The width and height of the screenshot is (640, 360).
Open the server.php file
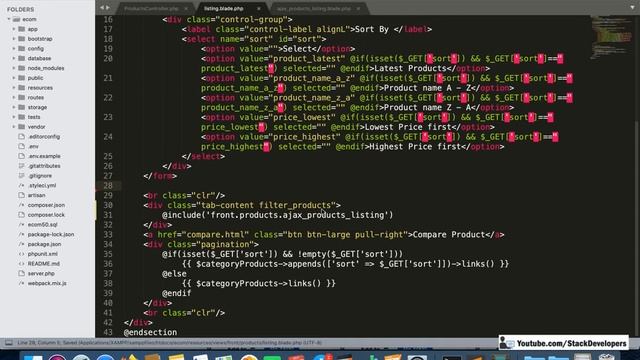coord(41,274)
